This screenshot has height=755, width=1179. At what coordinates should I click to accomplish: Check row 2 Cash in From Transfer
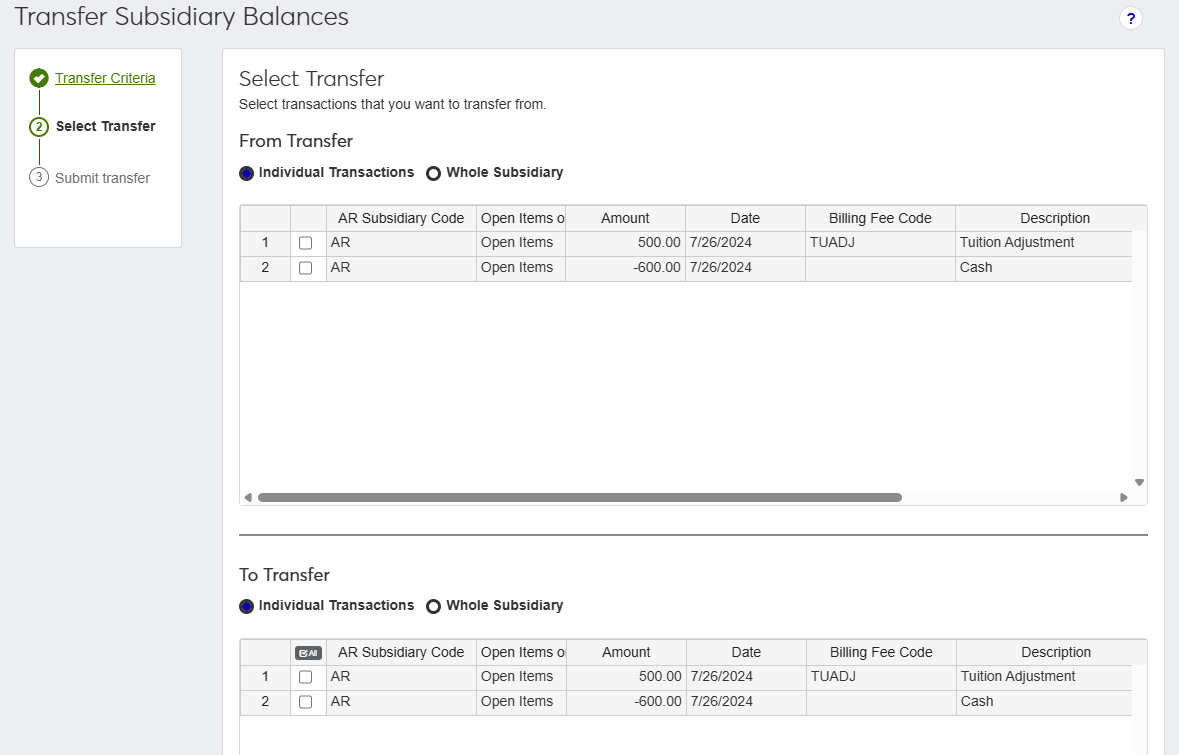[305, 268]
